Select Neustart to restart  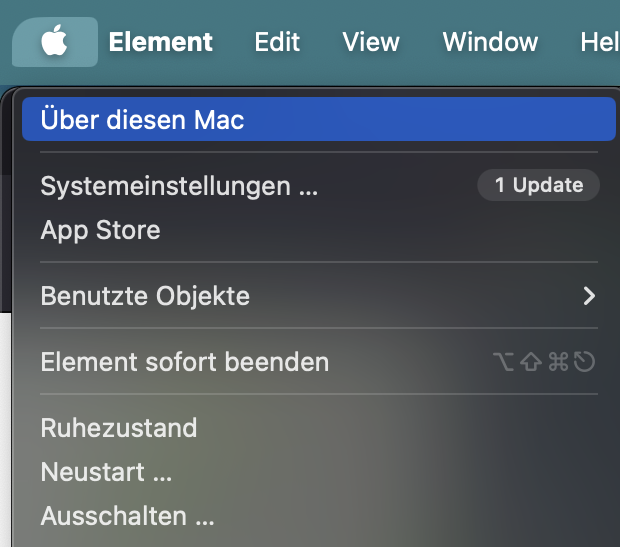pos(106,472)
